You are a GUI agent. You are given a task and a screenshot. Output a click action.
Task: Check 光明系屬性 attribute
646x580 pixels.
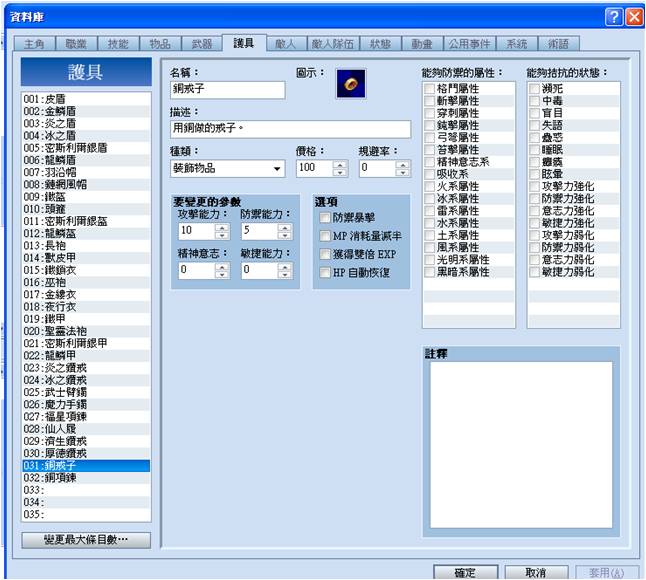430,260
